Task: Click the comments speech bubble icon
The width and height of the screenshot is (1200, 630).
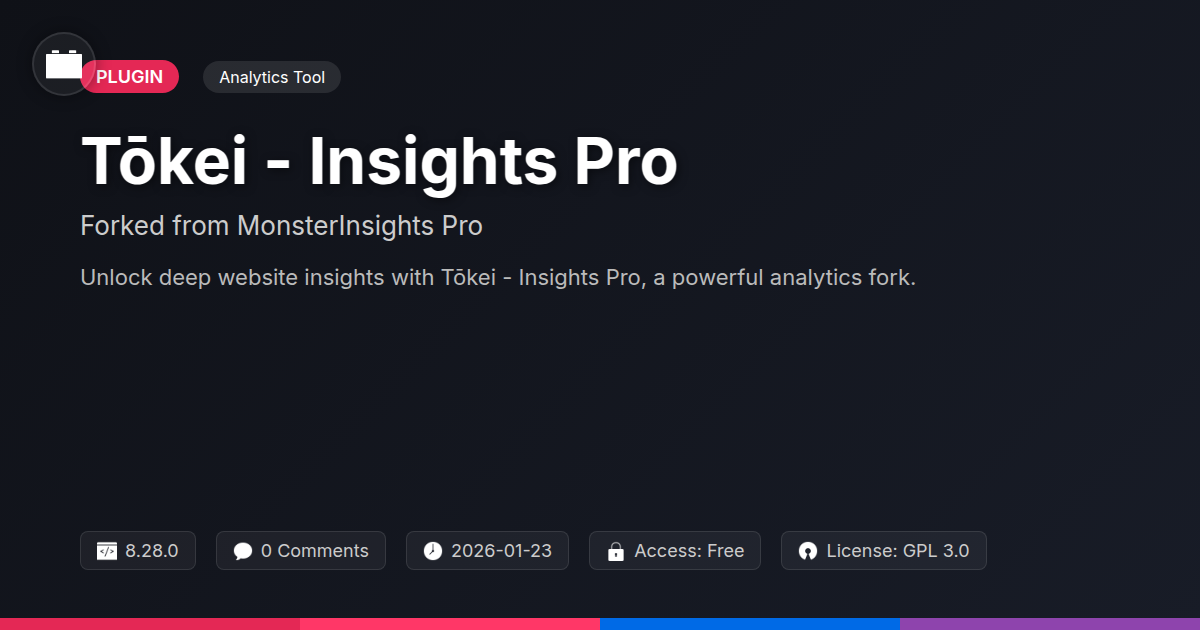Action: 243,551
